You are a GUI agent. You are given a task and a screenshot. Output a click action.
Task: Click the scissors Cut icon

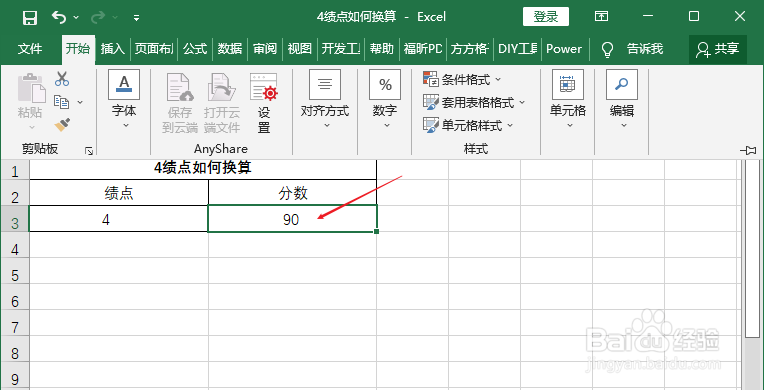coord(62,78)
